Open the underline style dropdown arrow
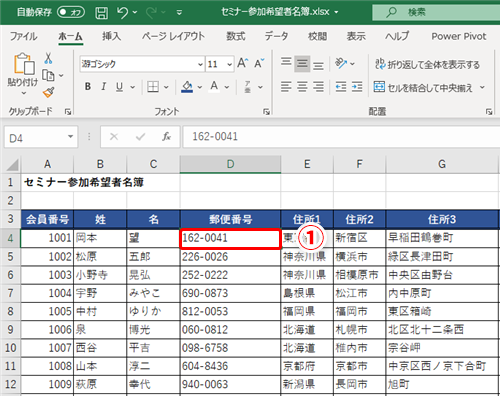 [x=133, y=87]
